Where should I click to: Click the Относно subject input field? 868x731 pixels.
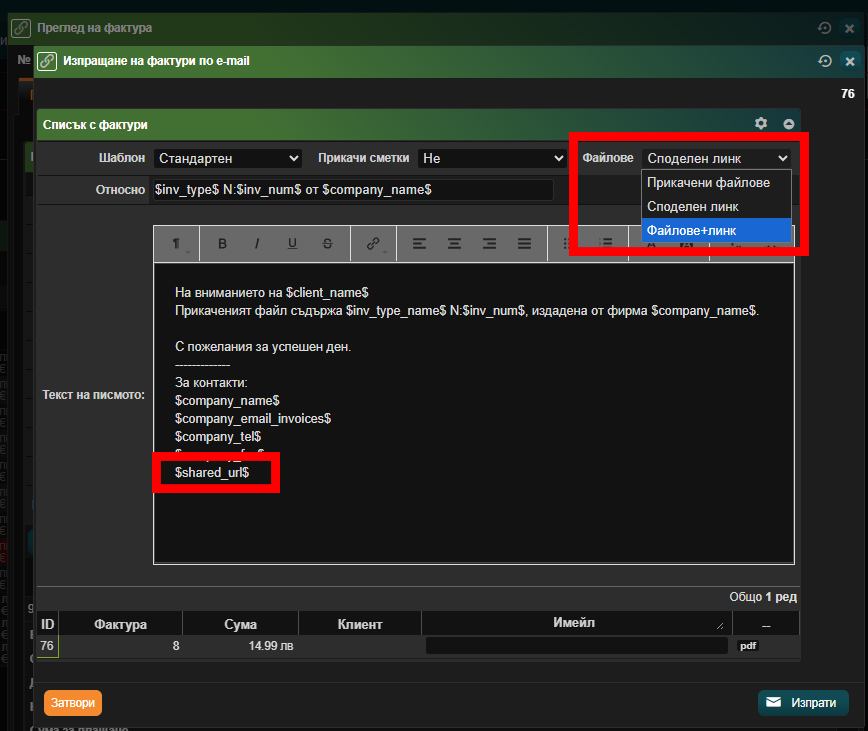[x=351, y=189]
